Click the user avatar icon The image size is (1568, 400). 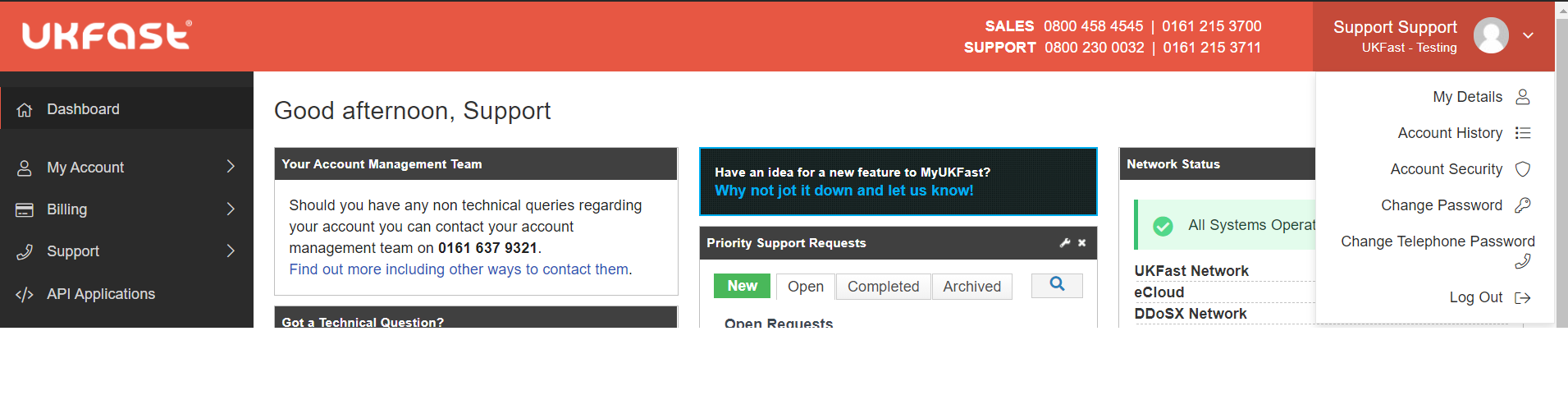pyautogui.click(x=1490, y=35)
